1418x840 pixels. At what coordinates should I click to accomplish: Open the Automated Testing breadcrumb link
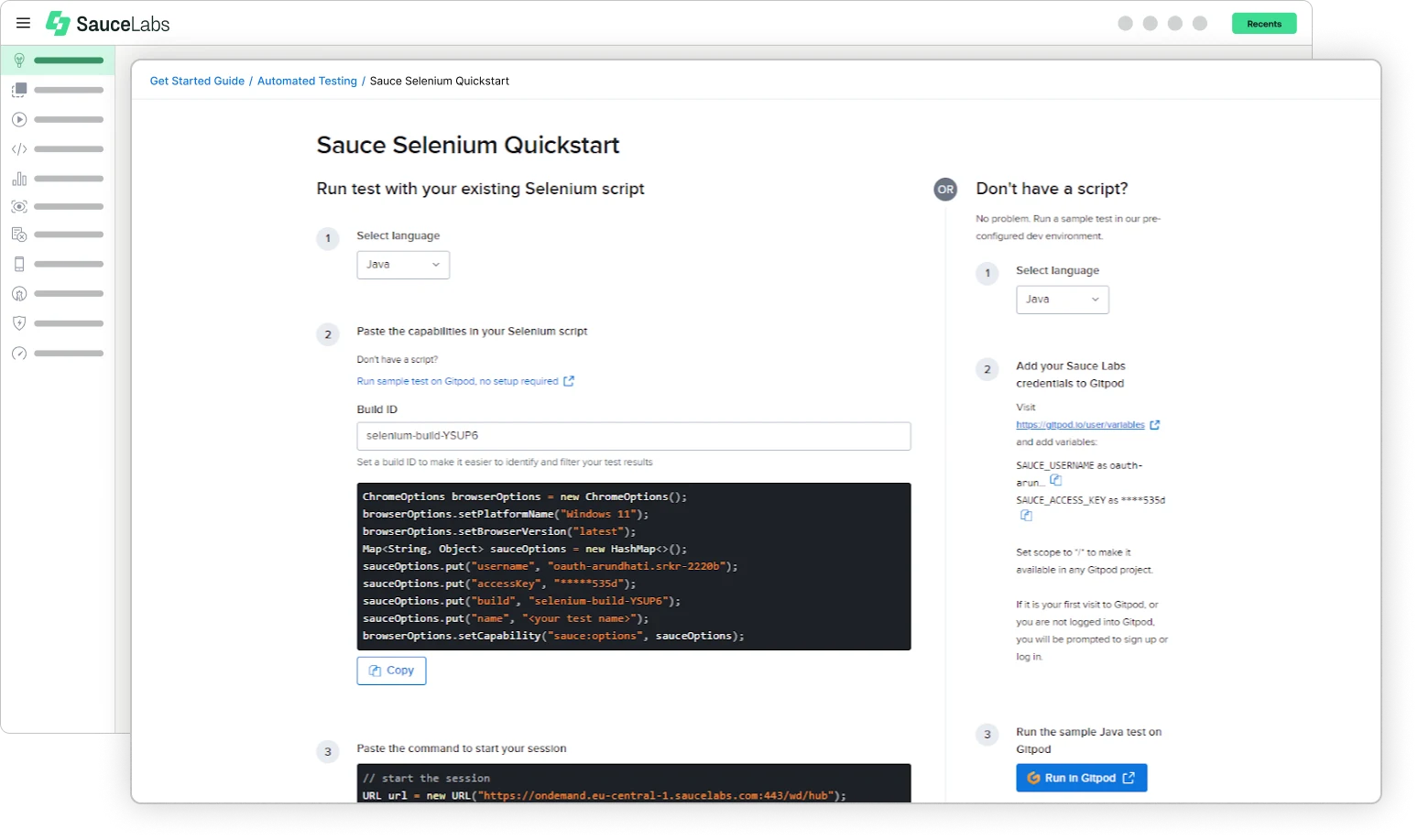click(x=307, y=81)
